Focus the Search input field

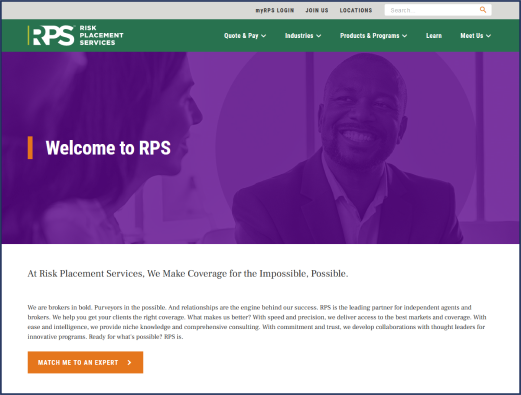pyautogui.click(x=432, y=10)
